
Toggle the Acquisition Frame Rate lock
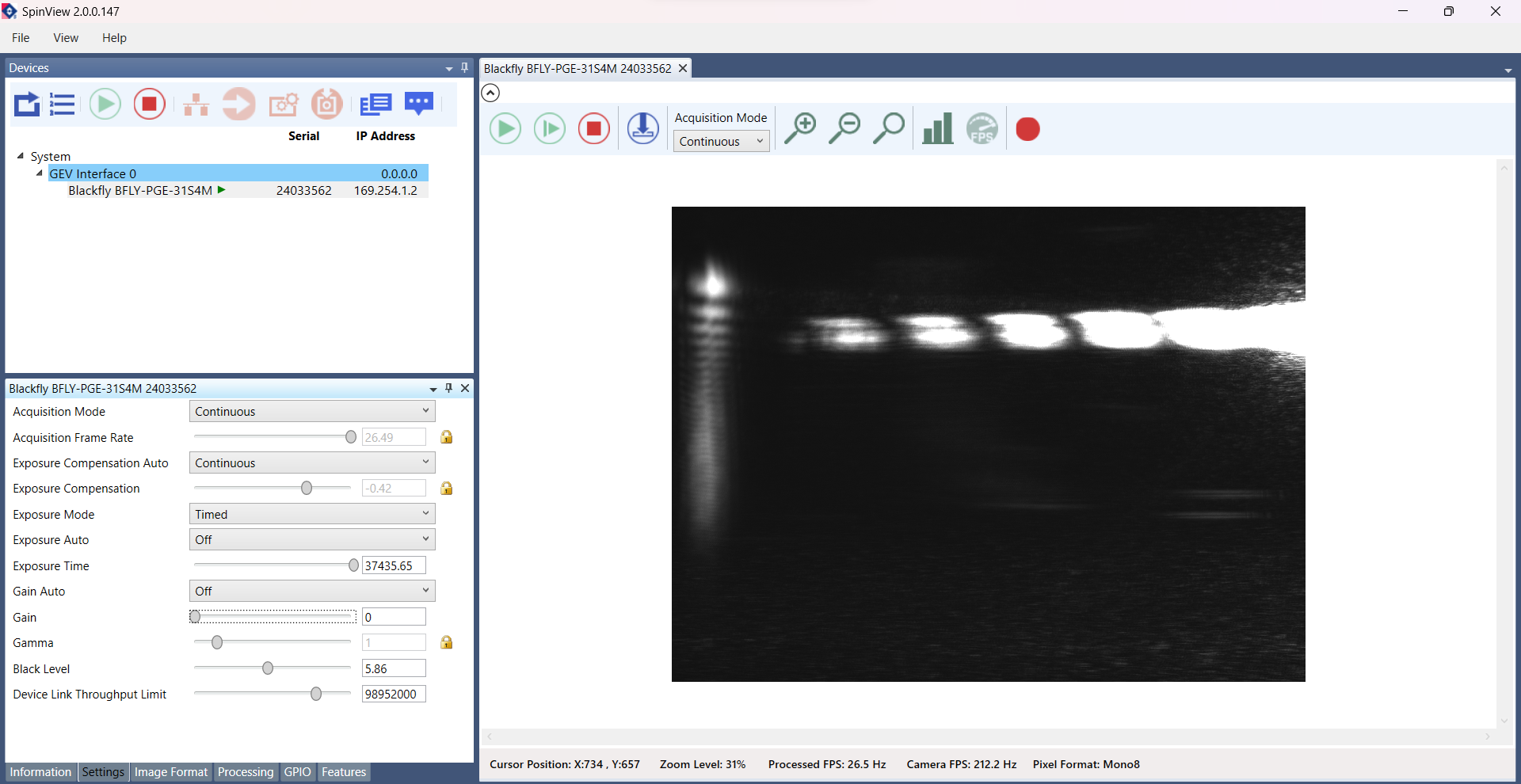point(447,437)
